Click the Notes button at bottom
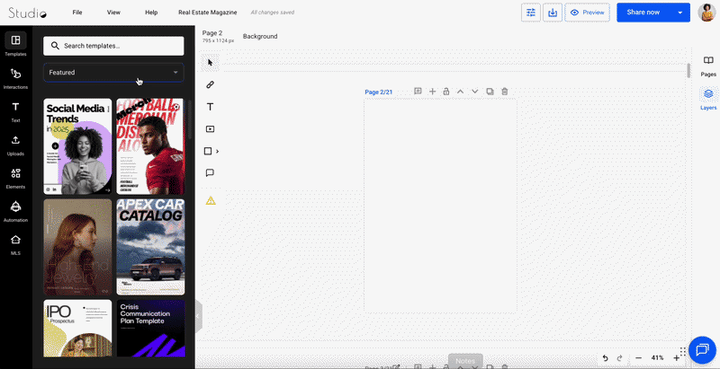Viewport: 720px width, 369px height. (x=465, y=361)
